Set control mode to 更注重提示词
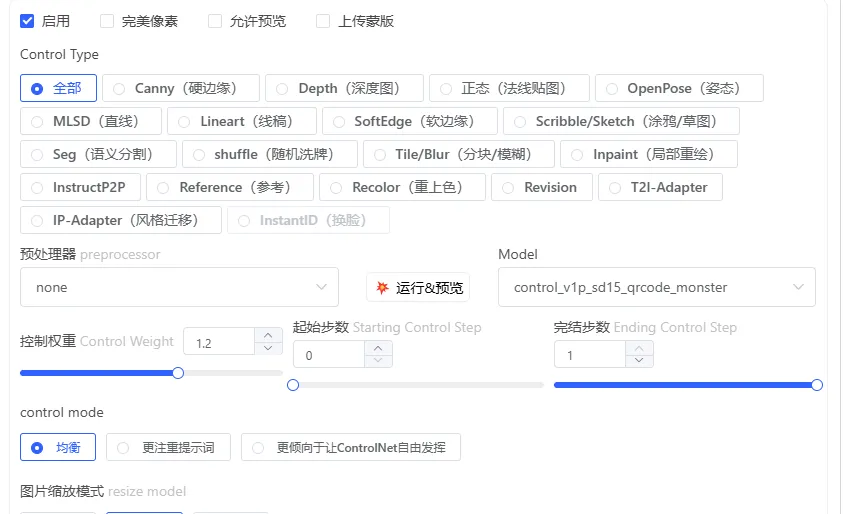Screen dimensions: 848x514 [170, 447]
